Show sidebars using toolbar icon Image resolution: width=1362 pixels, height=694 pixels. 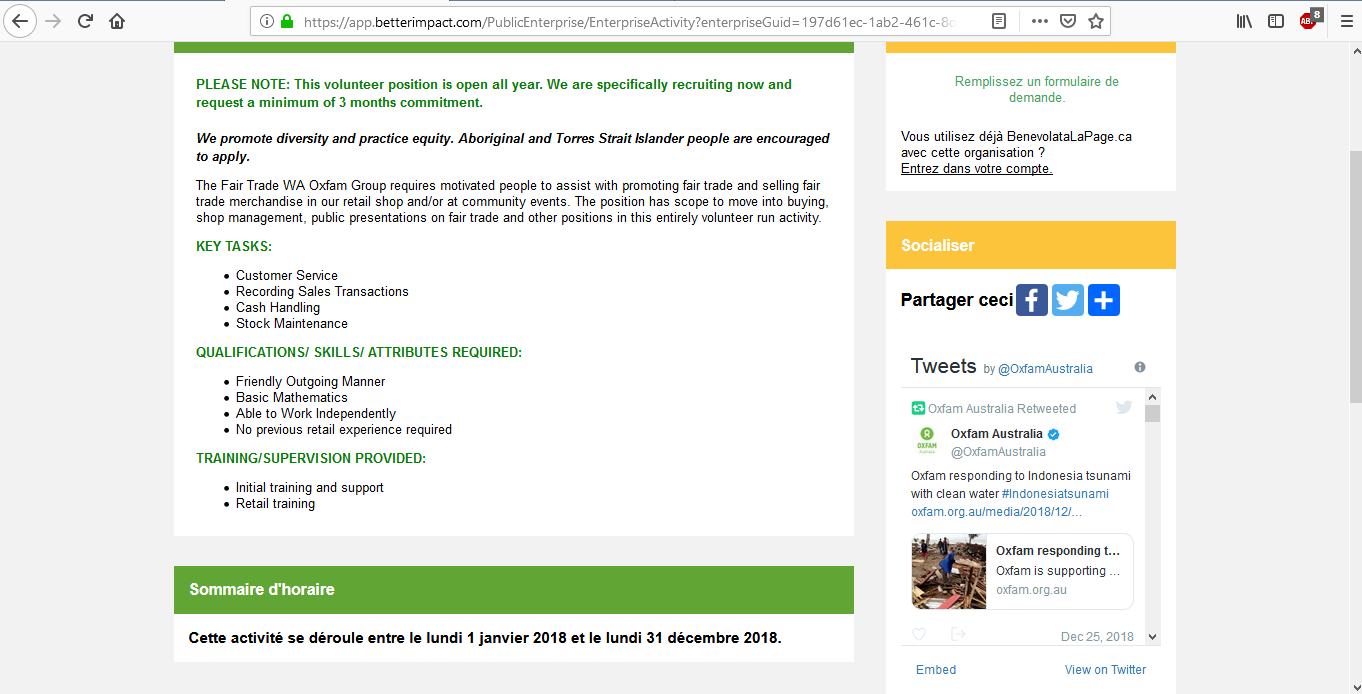[1276, 21]
